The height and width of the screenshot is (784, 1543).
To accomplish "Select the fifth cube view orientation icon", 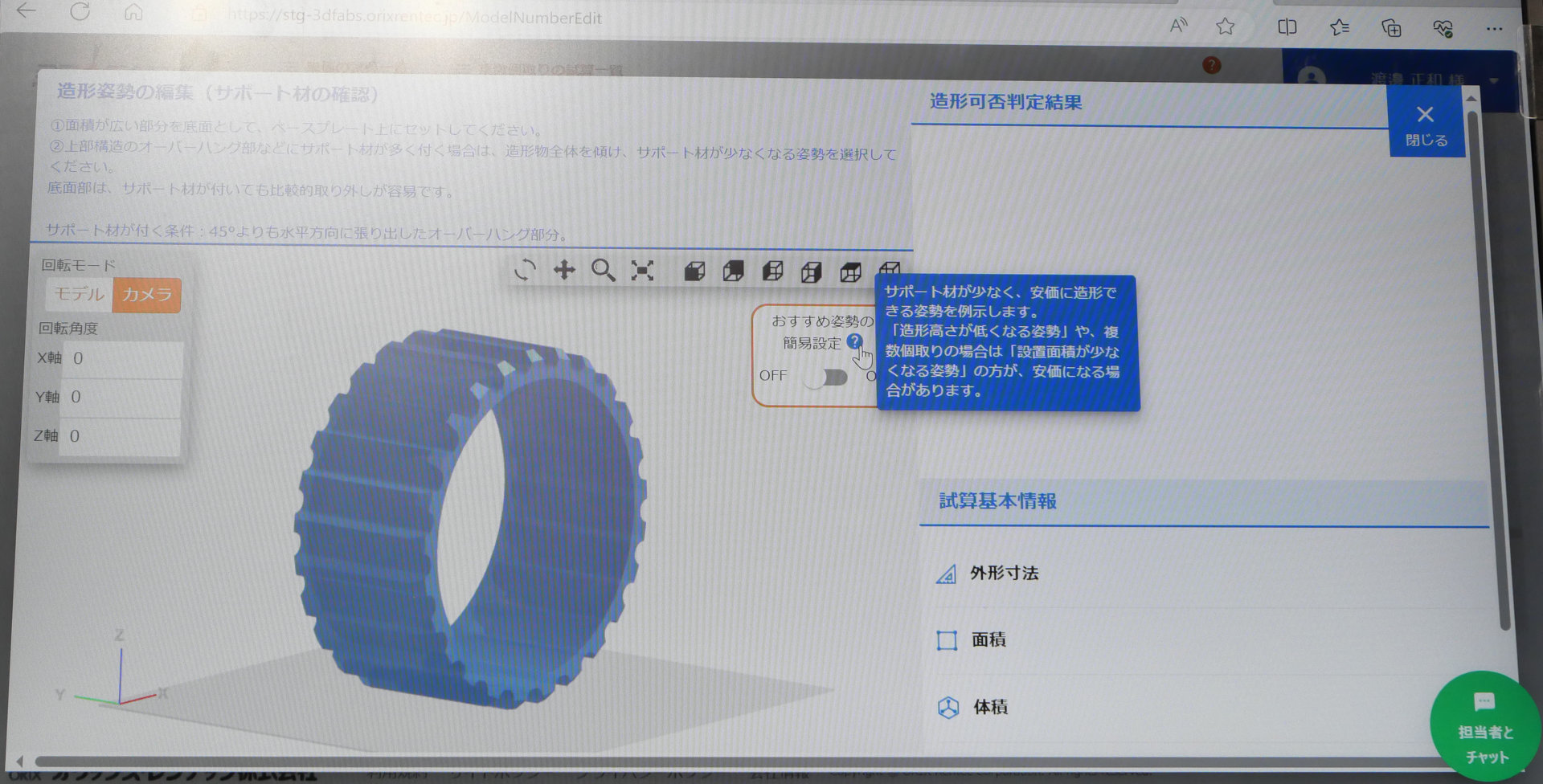I will click(x=850, y=272).
